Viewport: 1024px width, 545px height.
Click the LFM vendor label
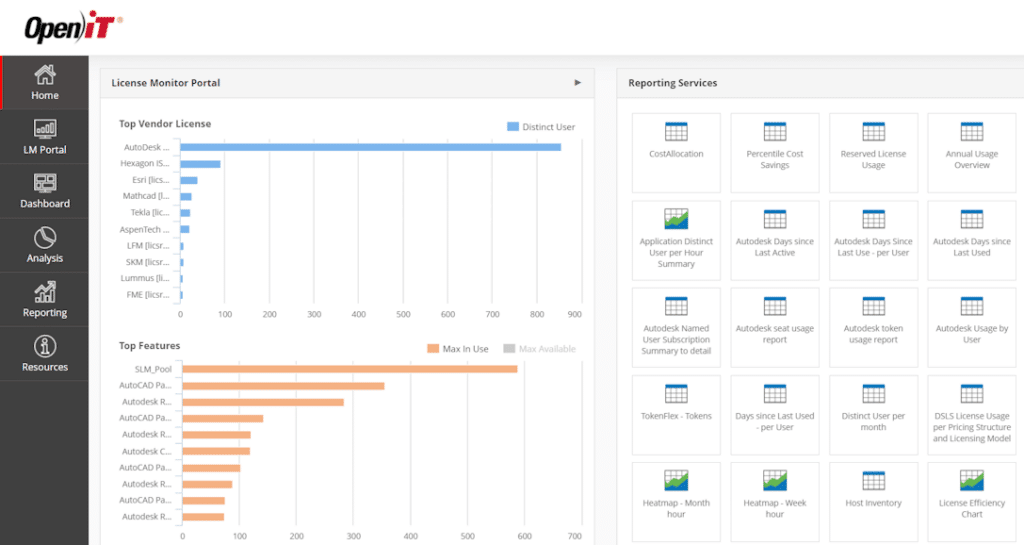148,245
